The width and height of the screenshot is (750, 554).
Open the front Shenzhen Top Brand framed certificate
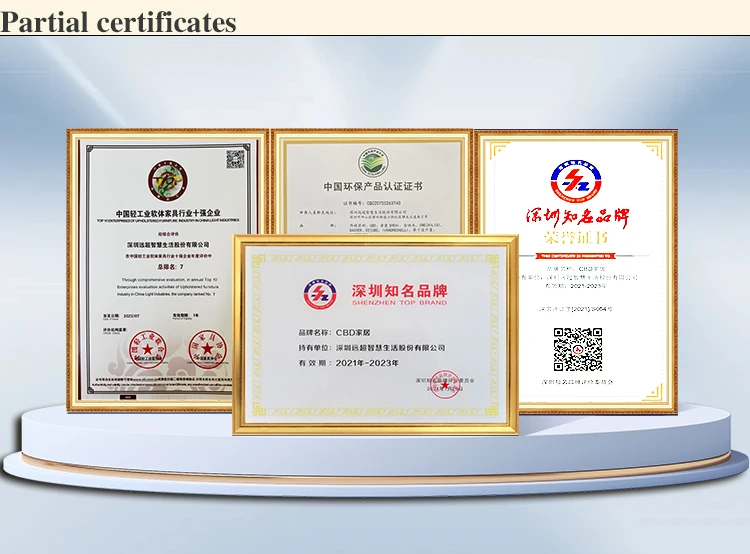375,334
